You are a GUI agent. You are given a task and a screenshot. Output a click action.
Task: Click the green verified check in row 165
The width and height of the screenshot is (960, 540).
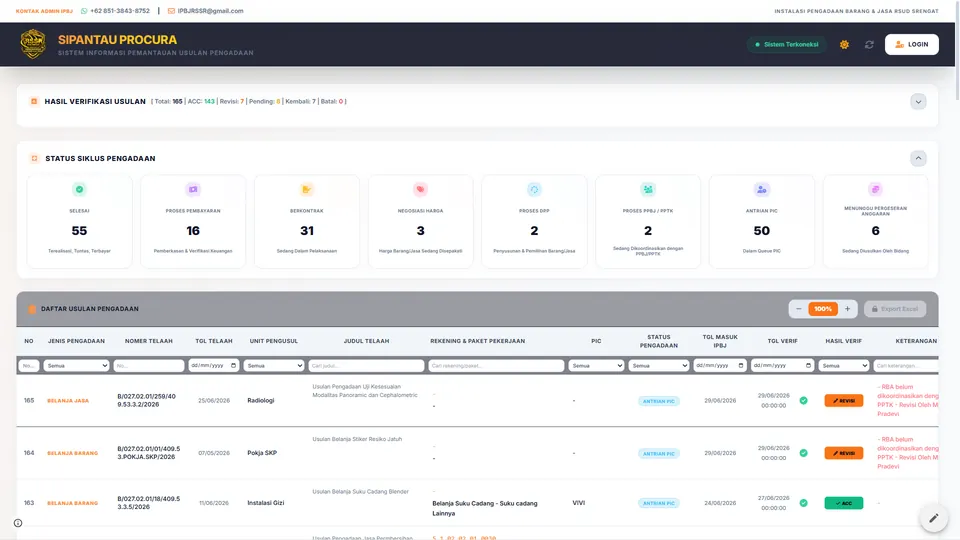coord(803,400)
